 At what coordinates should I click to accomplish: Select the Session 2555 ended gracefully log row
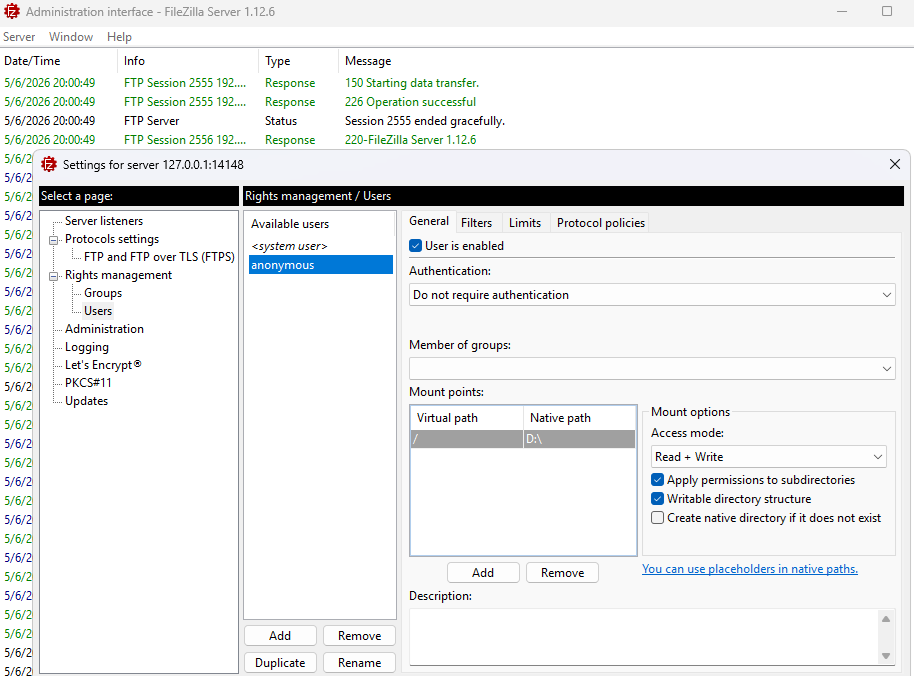point(457,121)
